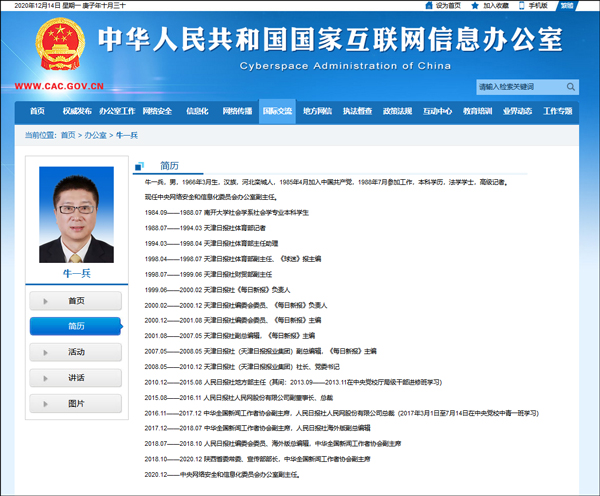The image size is (600, 496).
Task: Click the WWW.CAC.GOV.CN site address text
Action: tap(59, 86)
